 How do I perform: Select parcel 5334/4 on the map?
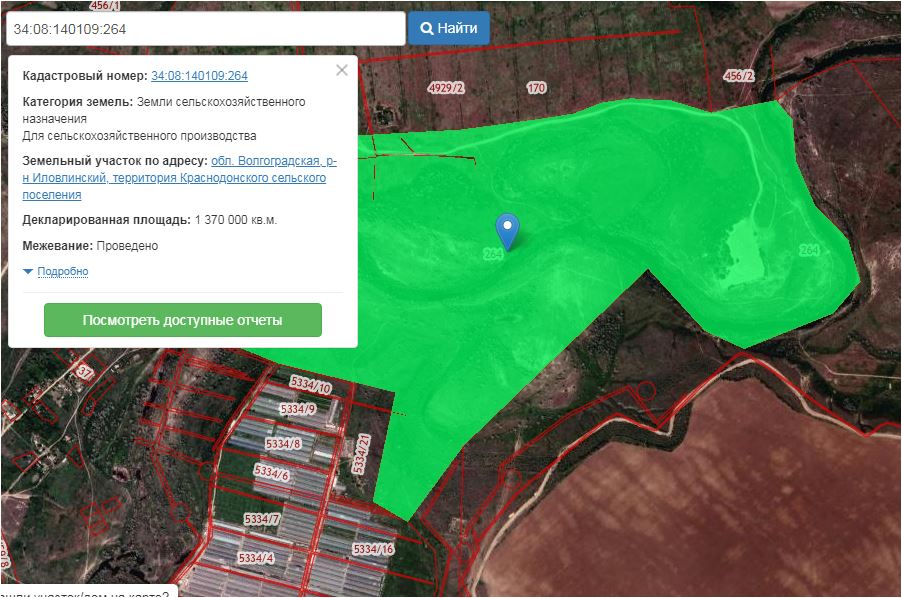[254, 557]
